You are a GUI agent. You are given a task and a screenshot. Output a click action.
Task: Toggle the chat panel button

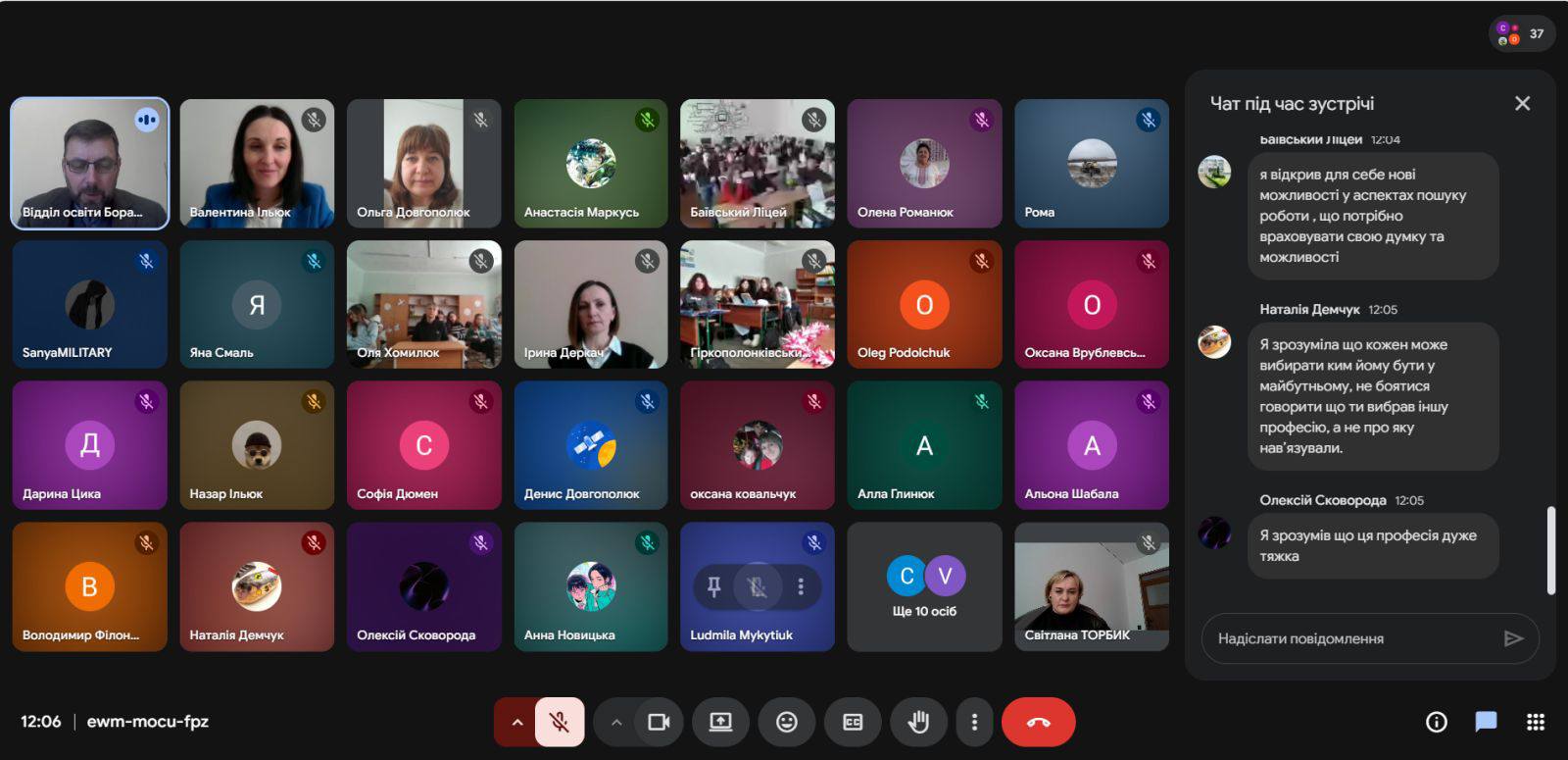(1486, 723)
